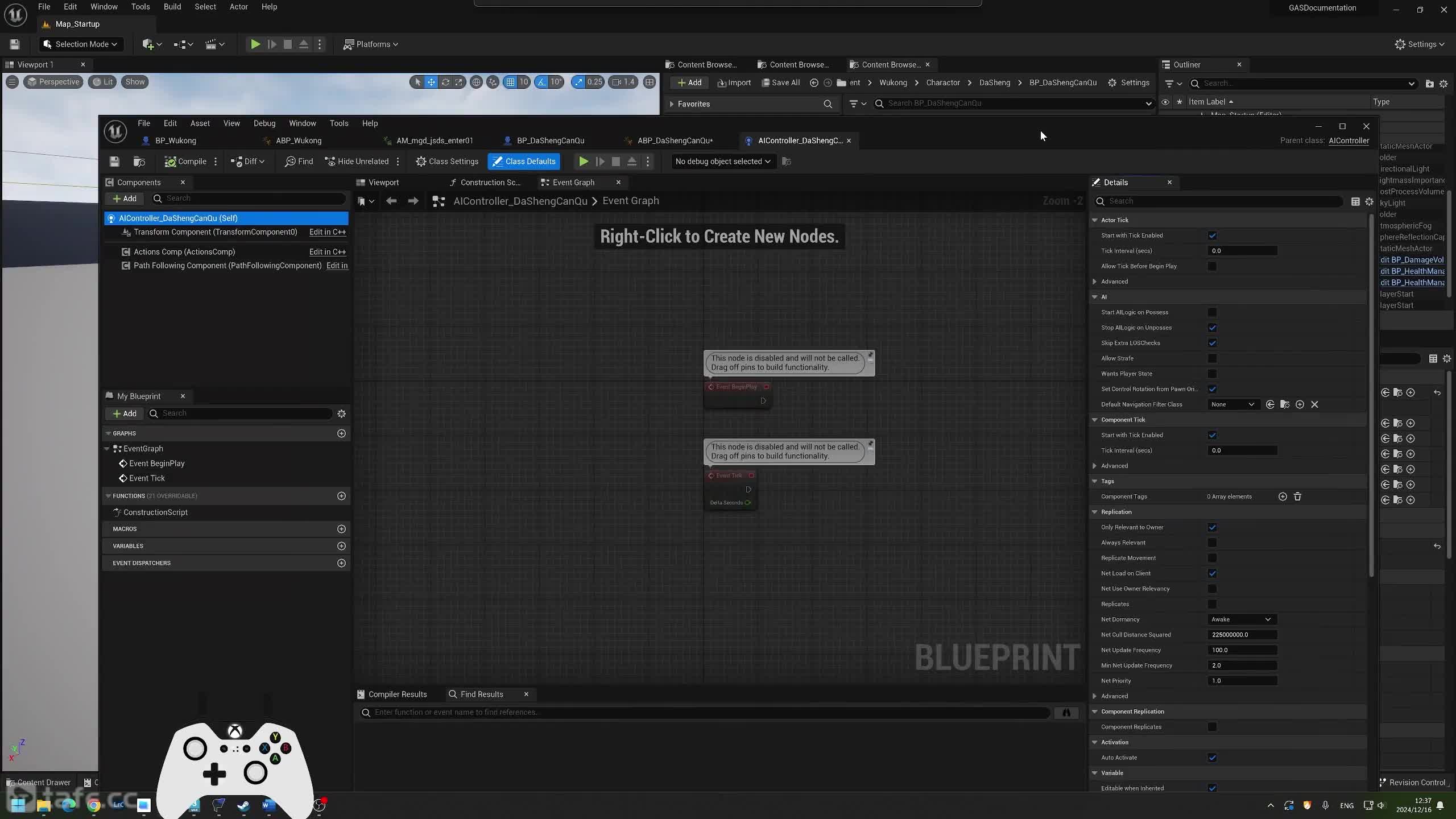
Task: Expand the Favorites section in Content Browser
Action: (672, 104)
